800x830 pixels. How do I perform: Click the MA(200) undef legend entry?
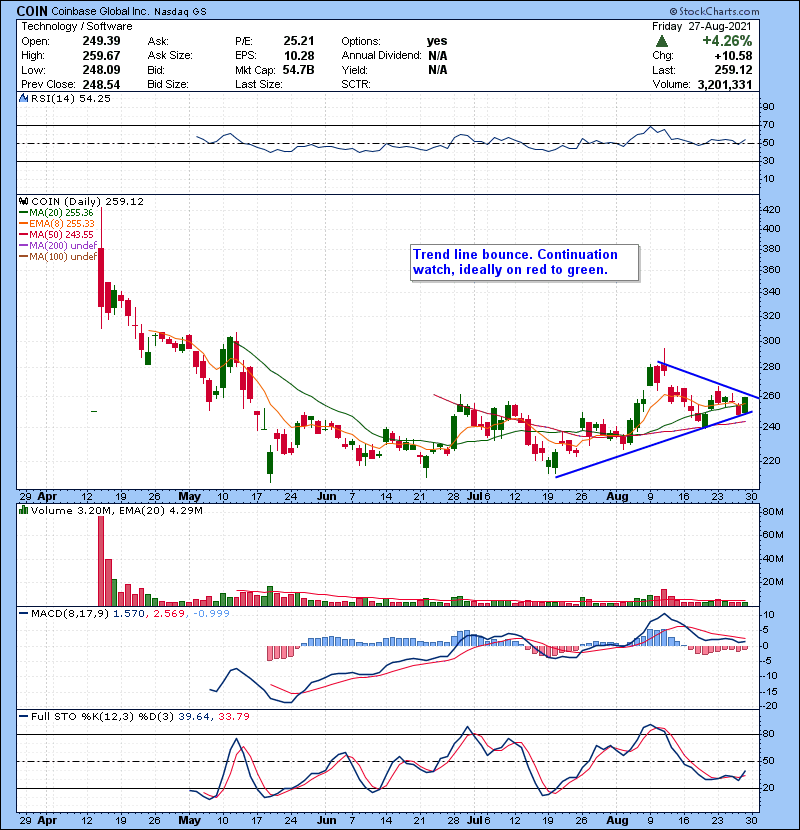point(63,246)
